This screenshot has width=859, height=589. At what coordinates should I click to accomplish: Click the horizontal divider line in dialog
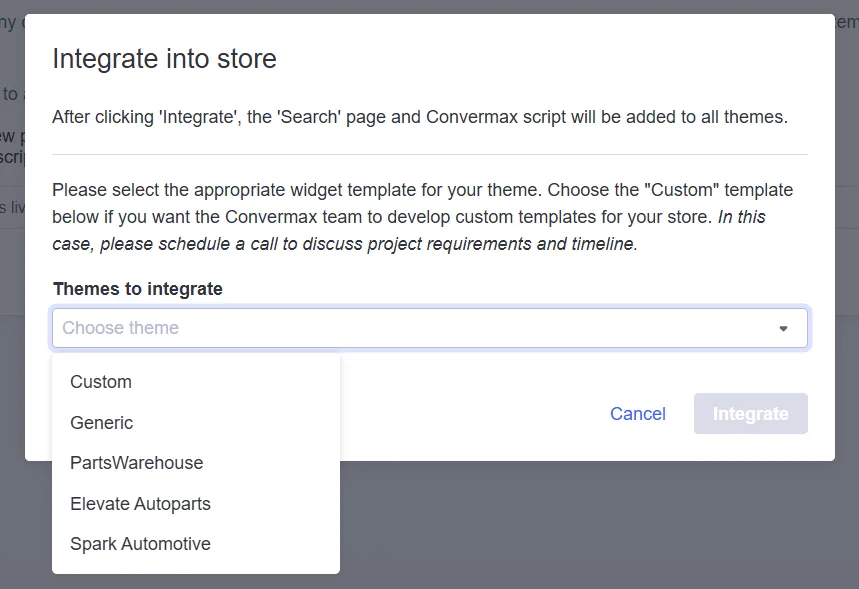[430, 154]
